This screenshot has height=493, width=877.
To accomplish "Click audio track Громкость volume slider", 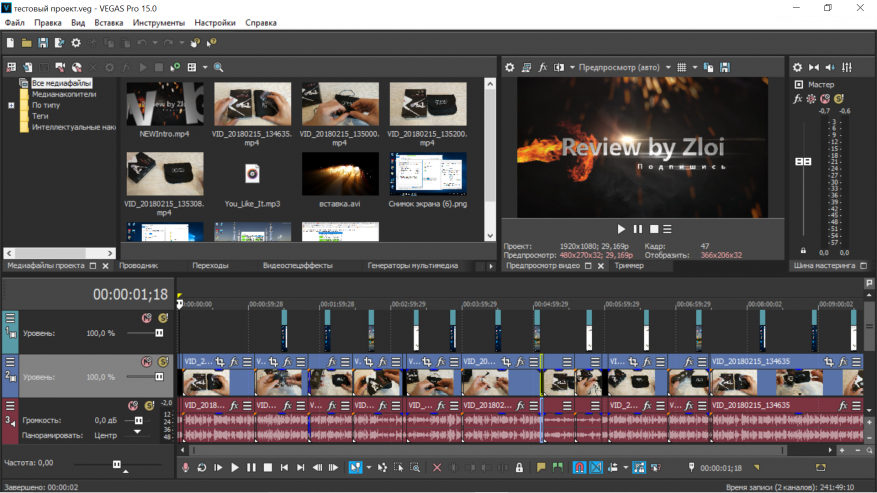I will (x=138, y=420).
